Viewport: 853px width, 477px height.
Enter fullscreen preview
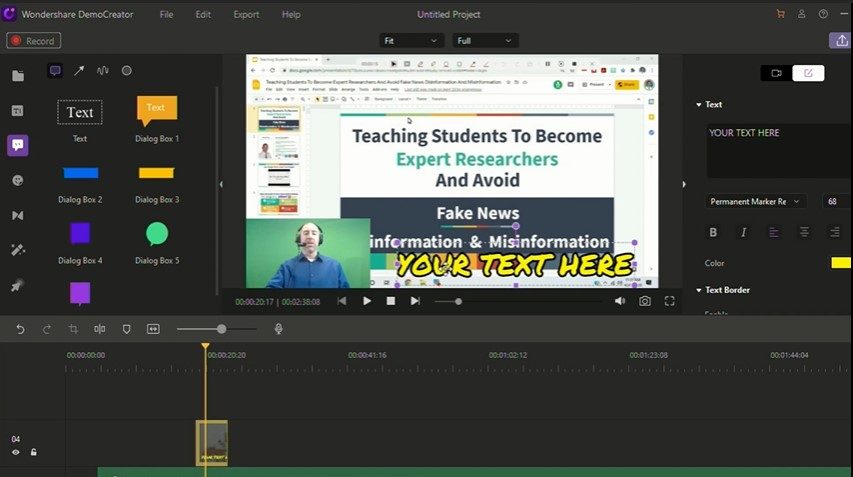670,301
